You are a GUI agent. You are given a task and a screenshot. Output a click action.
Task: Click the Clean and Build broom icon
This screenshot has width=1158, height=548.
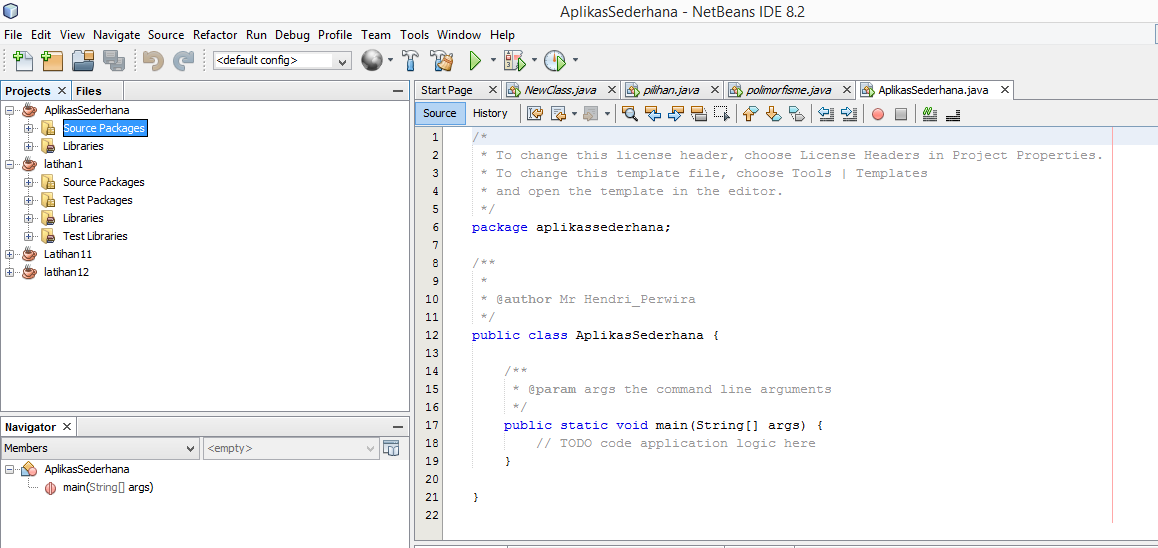[441, 61]
